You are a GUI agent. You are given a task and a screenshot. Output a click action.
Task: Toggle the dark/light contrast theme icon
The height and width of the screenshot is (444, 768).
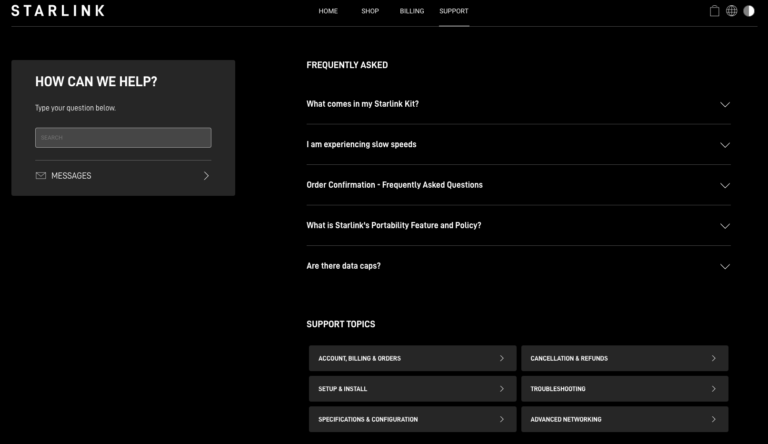(748, 11)
